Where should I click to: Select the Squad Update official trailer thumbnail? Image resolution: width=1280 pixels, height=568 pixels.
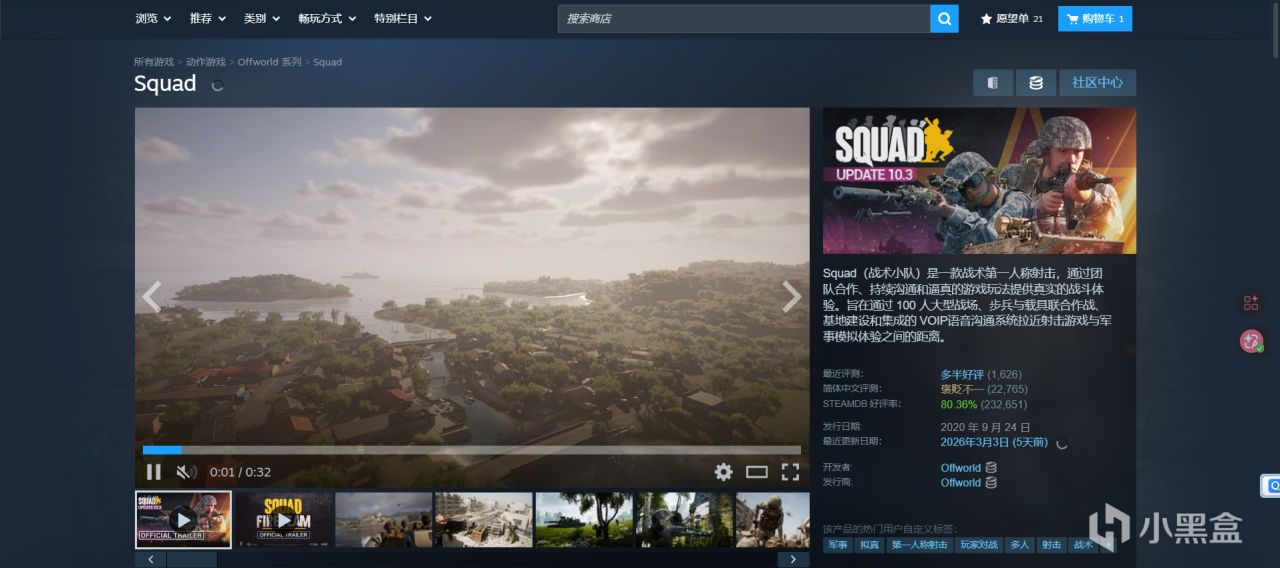[x=183, y=519]
